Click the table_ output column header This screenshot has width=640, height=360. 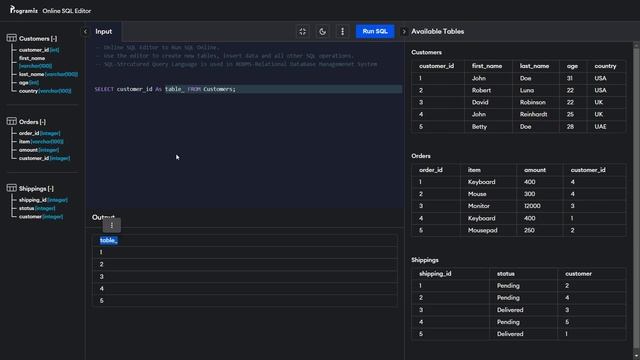click(109, 240)
